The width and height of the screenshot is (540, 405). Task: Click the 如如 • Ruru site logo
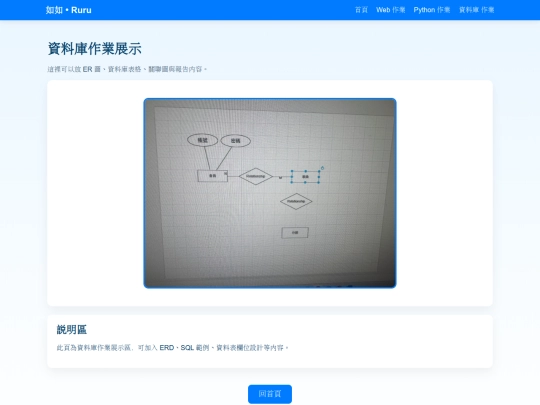click(69, 10)
